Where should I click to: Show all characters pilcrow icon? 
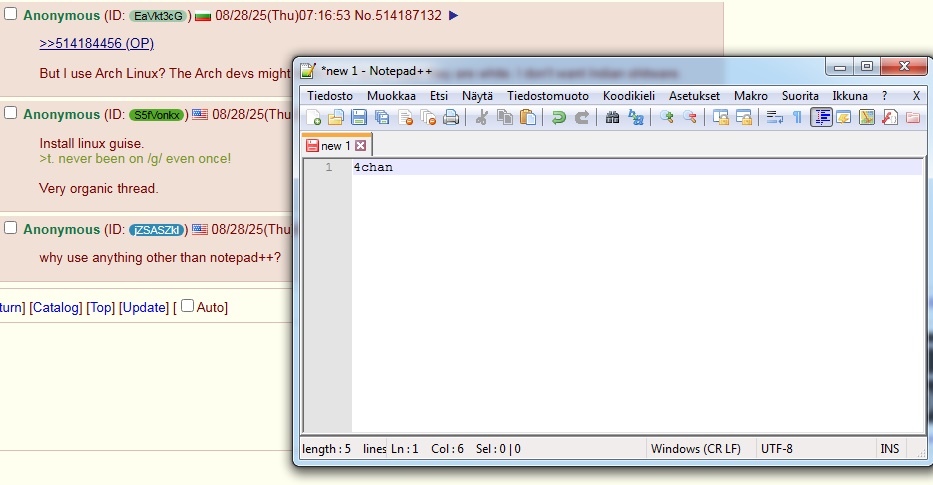797,117
